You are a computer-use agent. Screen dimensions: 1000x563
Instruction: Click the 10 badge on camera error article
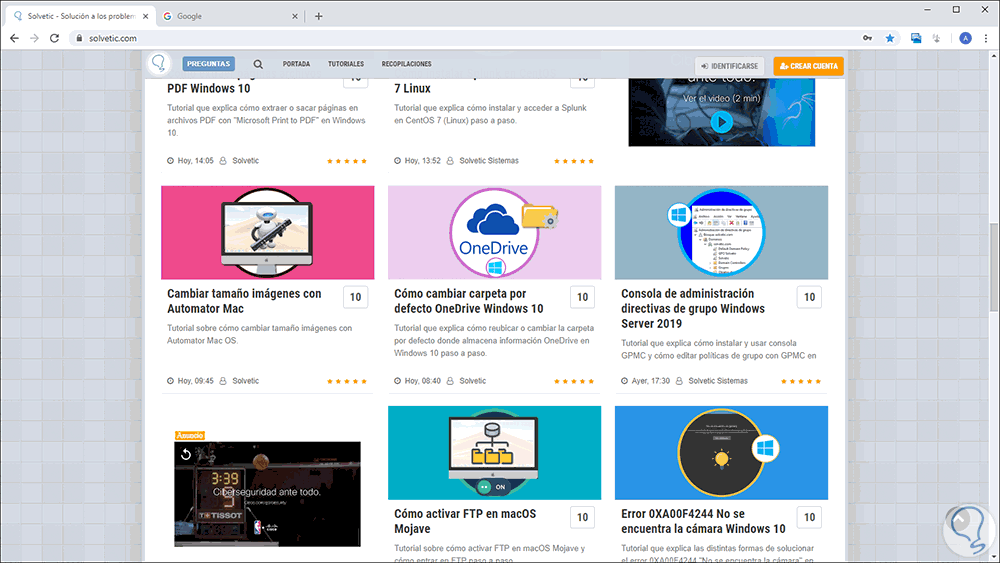pos(809,517)
